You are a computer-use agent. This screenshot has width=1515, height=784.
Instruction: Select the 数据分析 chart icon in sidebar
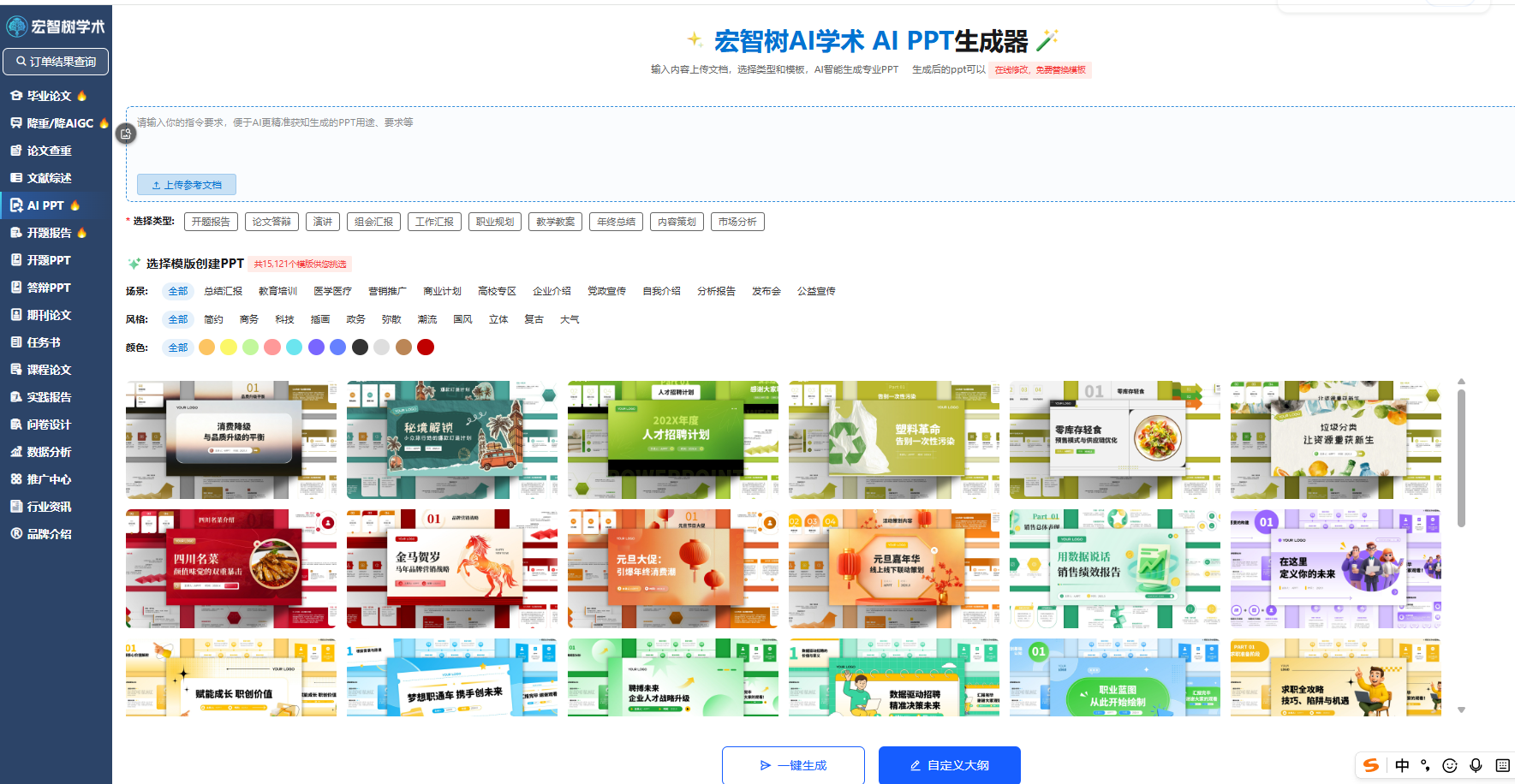16,452
